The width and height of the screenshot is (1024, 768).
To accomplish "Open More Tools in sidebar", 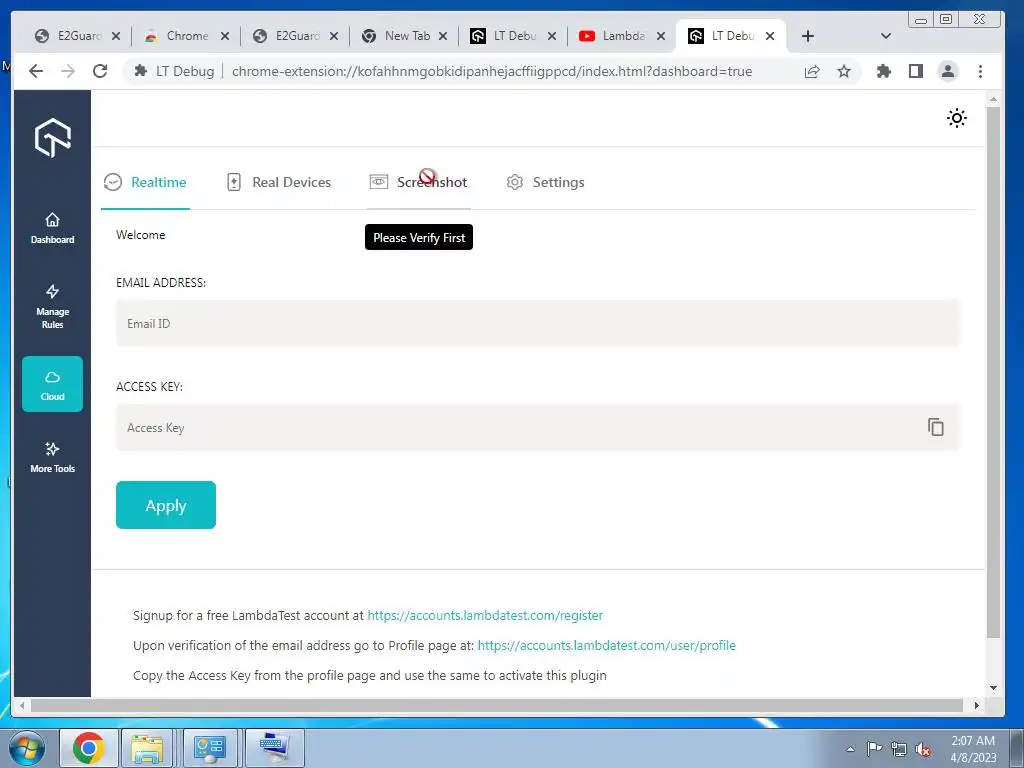I will [x=52, y=457].
